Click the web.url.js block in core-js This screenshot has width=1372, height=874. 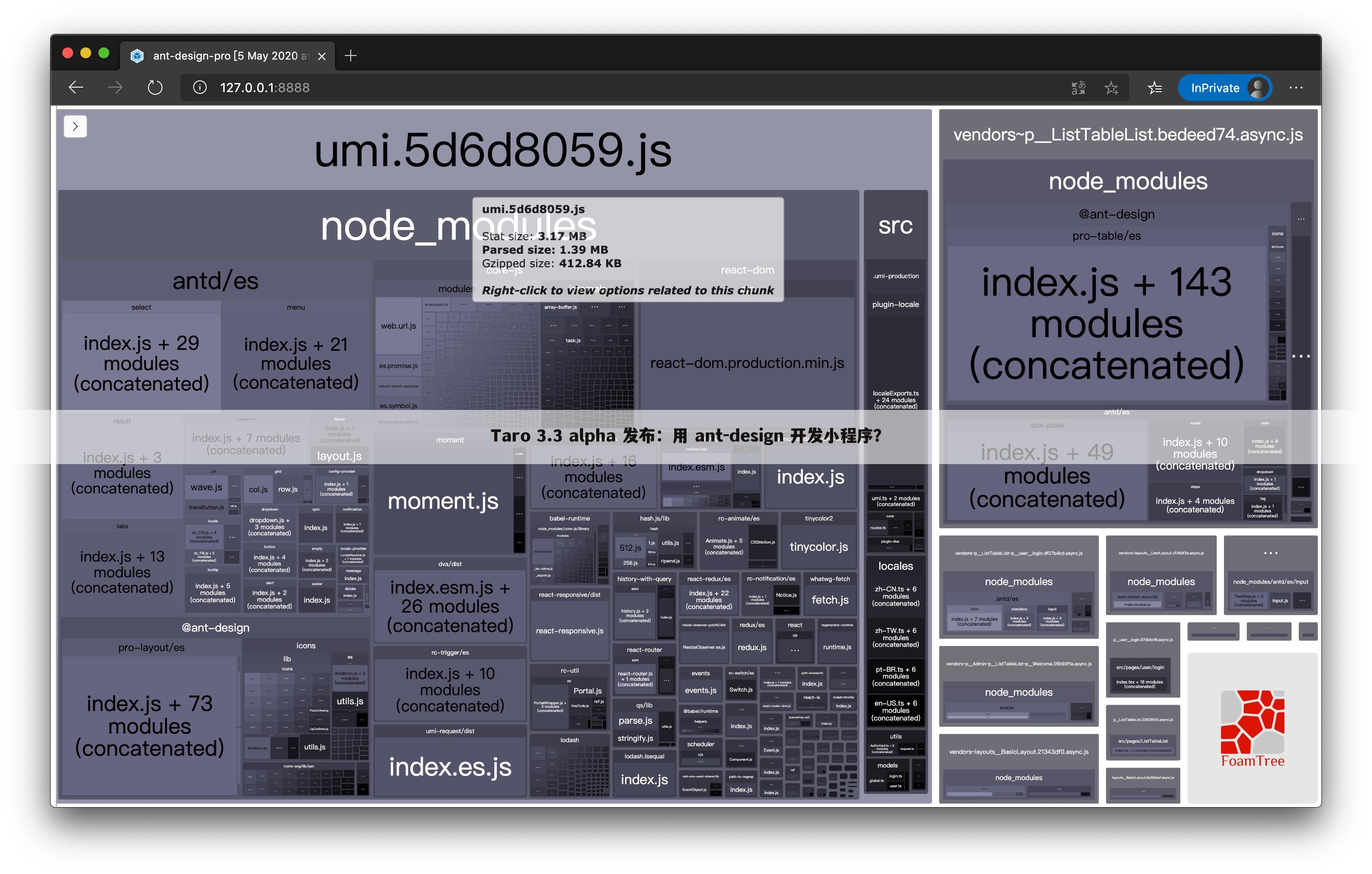(398, 326)
